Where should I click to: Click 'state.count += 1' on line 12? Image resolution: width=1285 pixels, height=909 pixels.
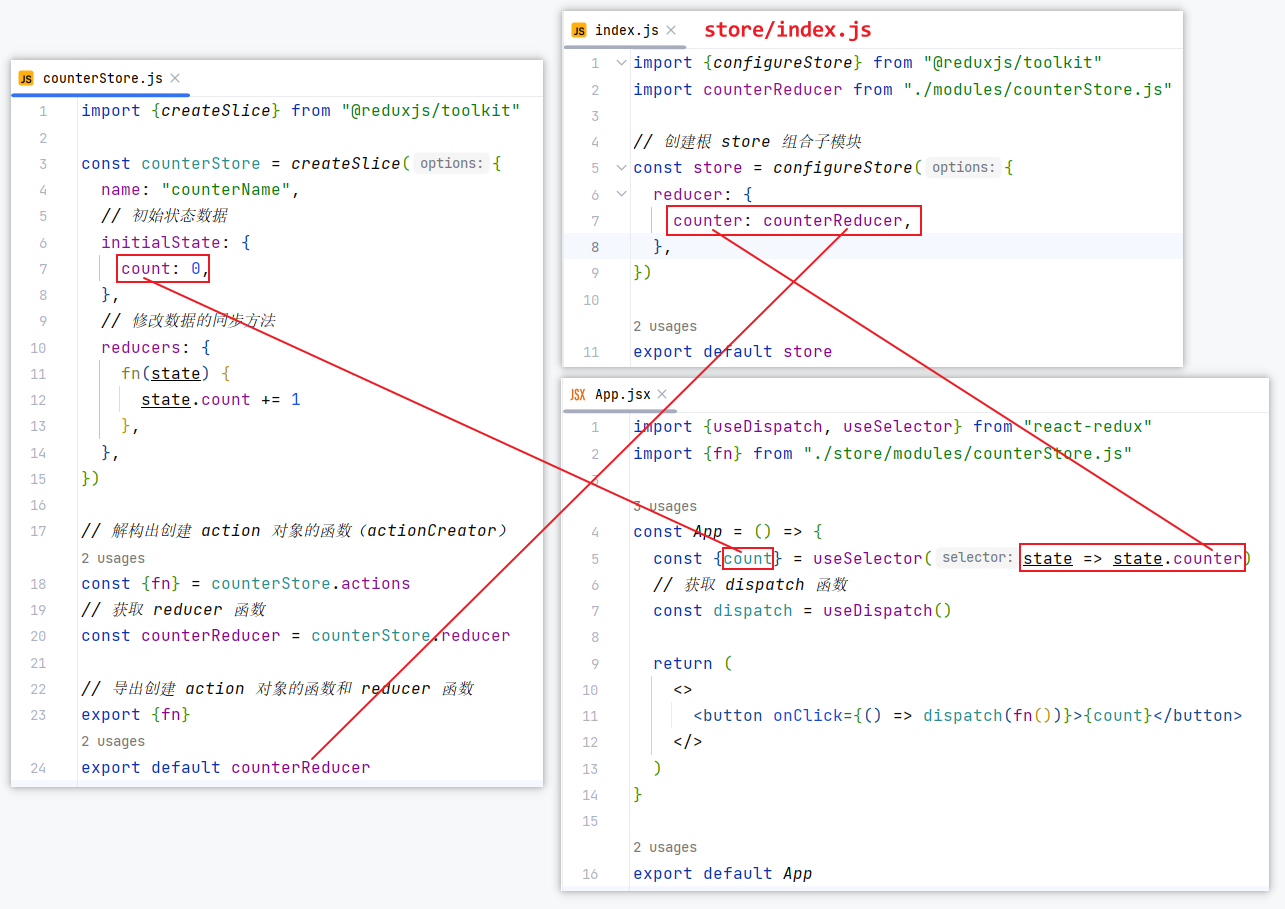click(x=221, y=400)
